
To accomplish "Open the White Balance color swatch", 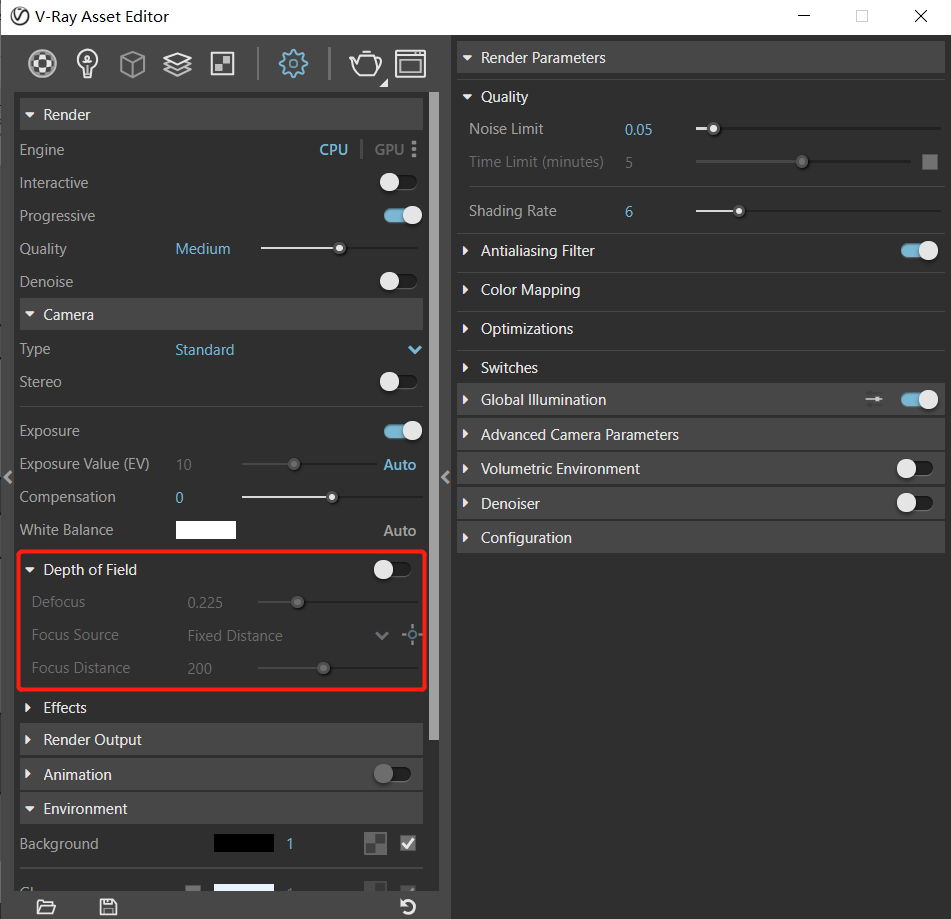I will tap(206, 530).
